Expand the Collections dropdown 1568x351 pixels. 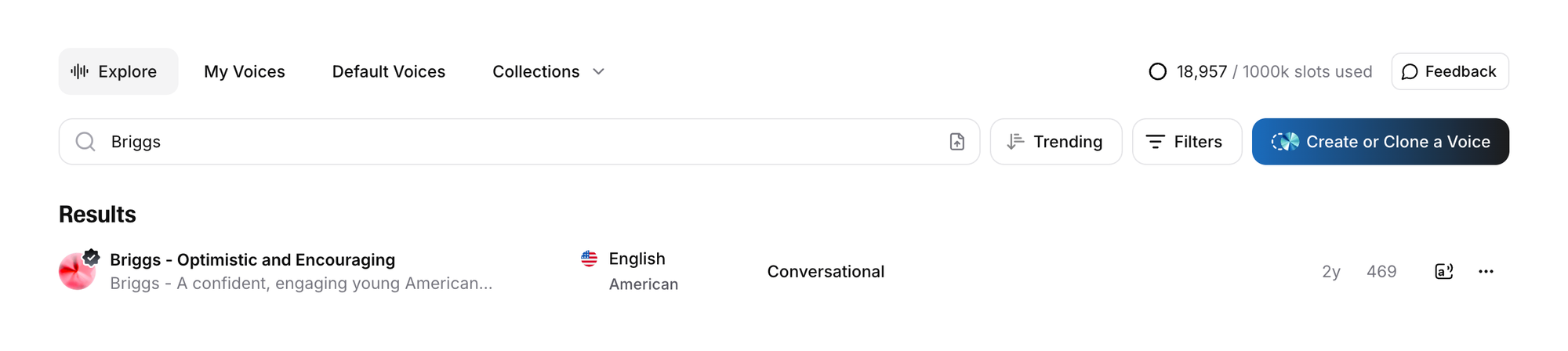coord(548,71)
